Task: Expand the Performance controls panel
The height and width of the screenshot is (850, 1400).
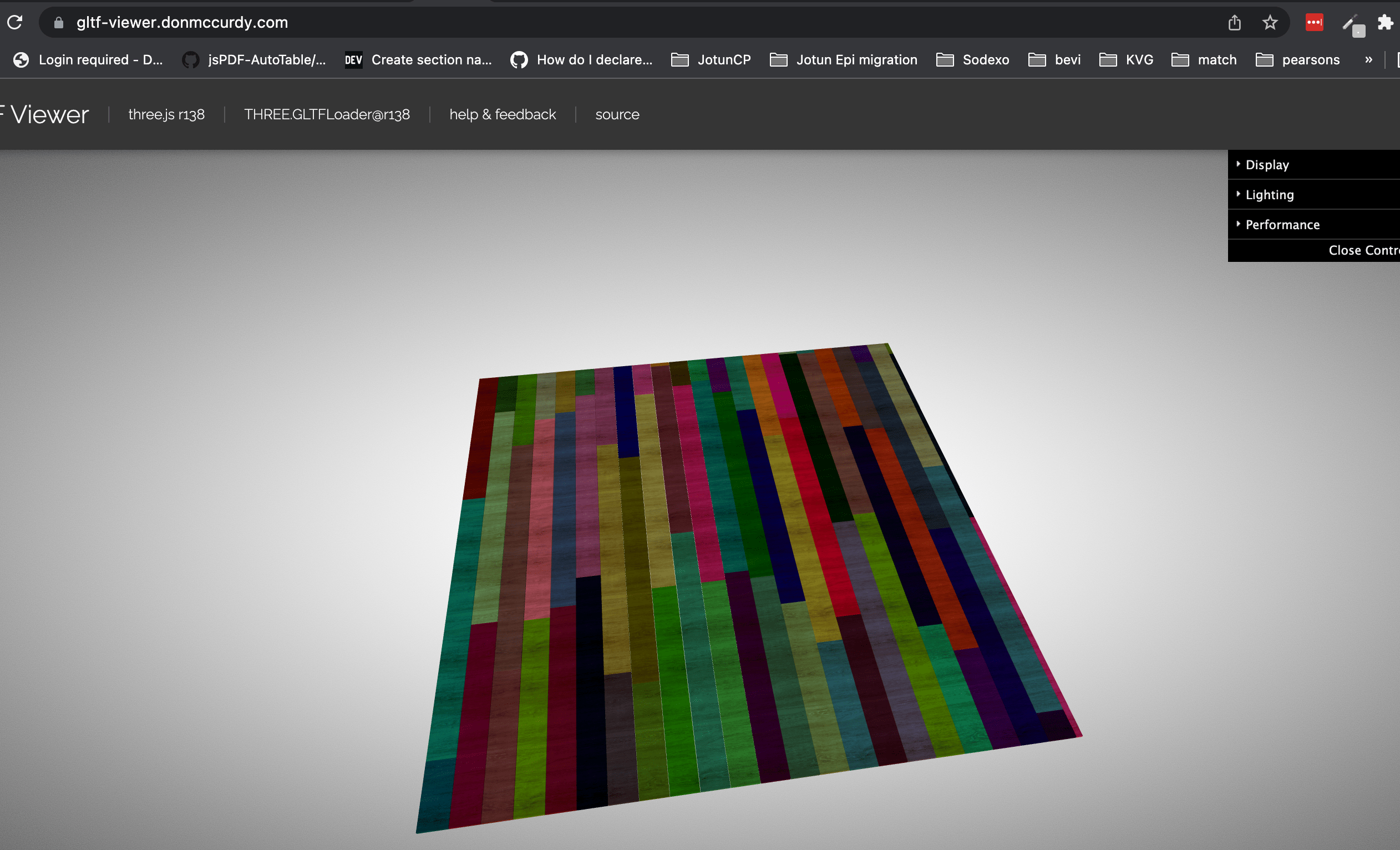Action: [1282, 224]
